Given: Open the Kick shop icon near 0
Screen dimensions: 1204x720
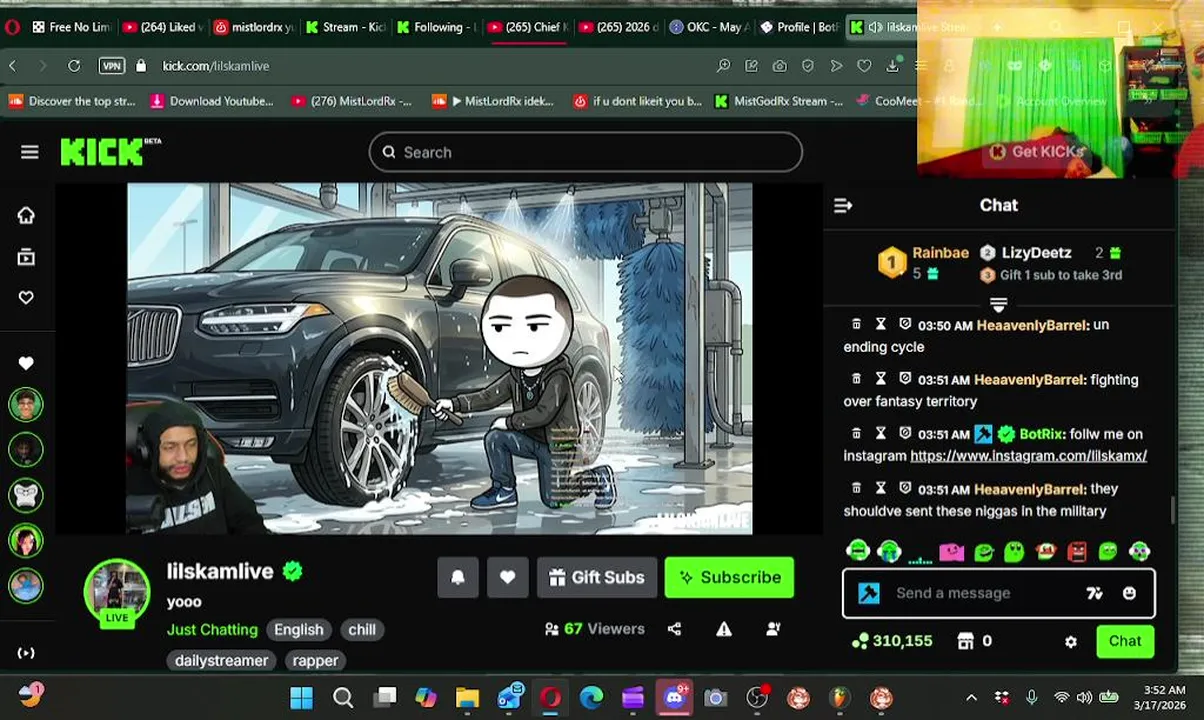Looking at the screenshot, I should click(965, 641).
